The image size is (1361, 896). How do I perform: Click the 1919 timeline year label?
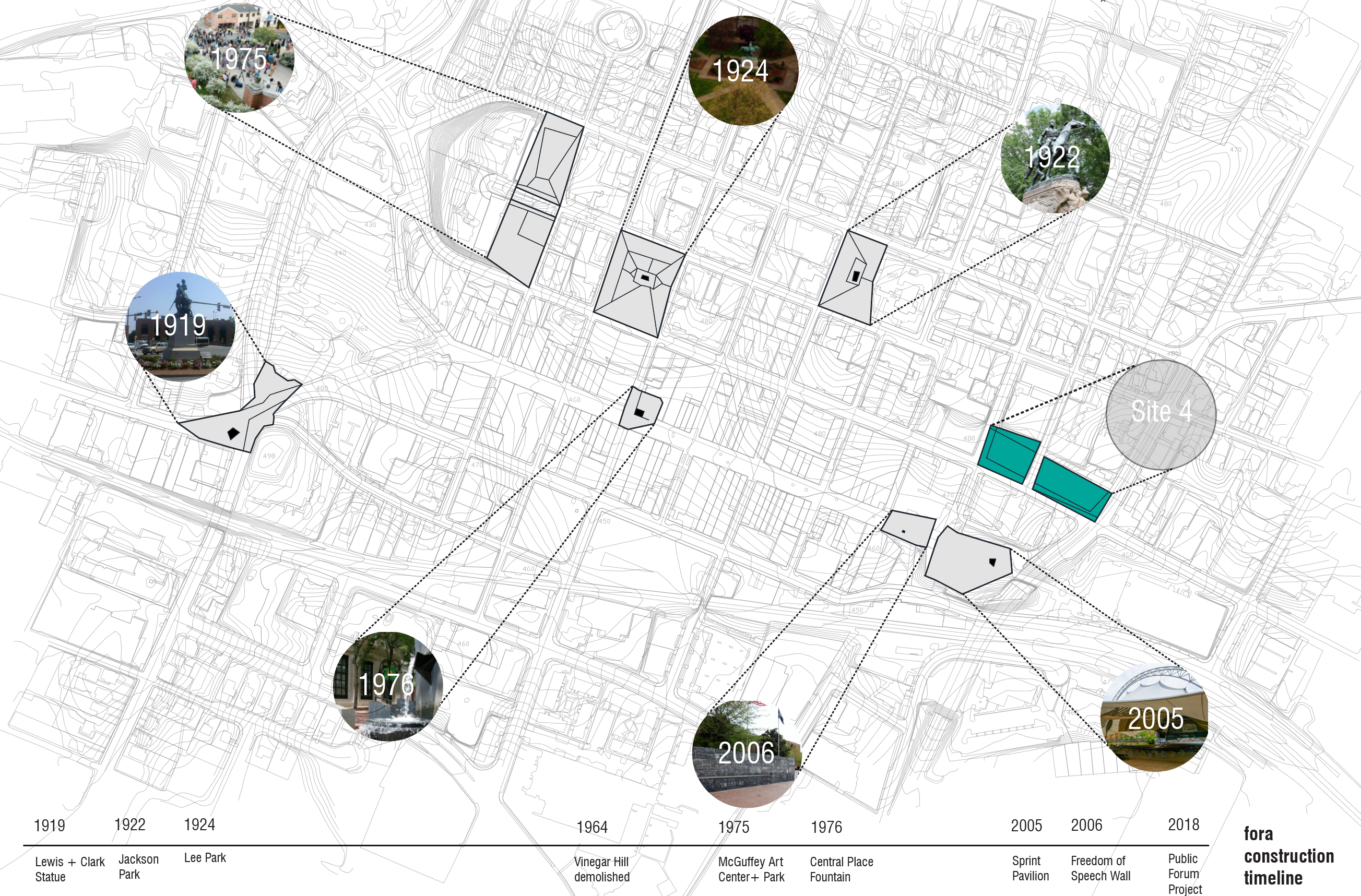49,826
